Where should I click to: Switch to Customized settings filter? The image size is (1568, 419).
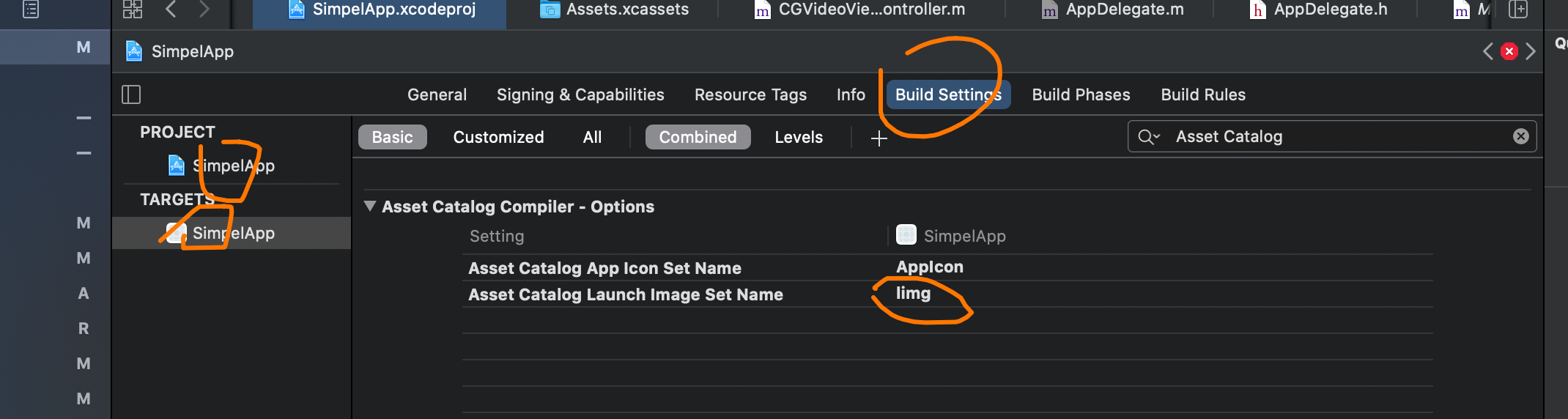pos(498,137)
